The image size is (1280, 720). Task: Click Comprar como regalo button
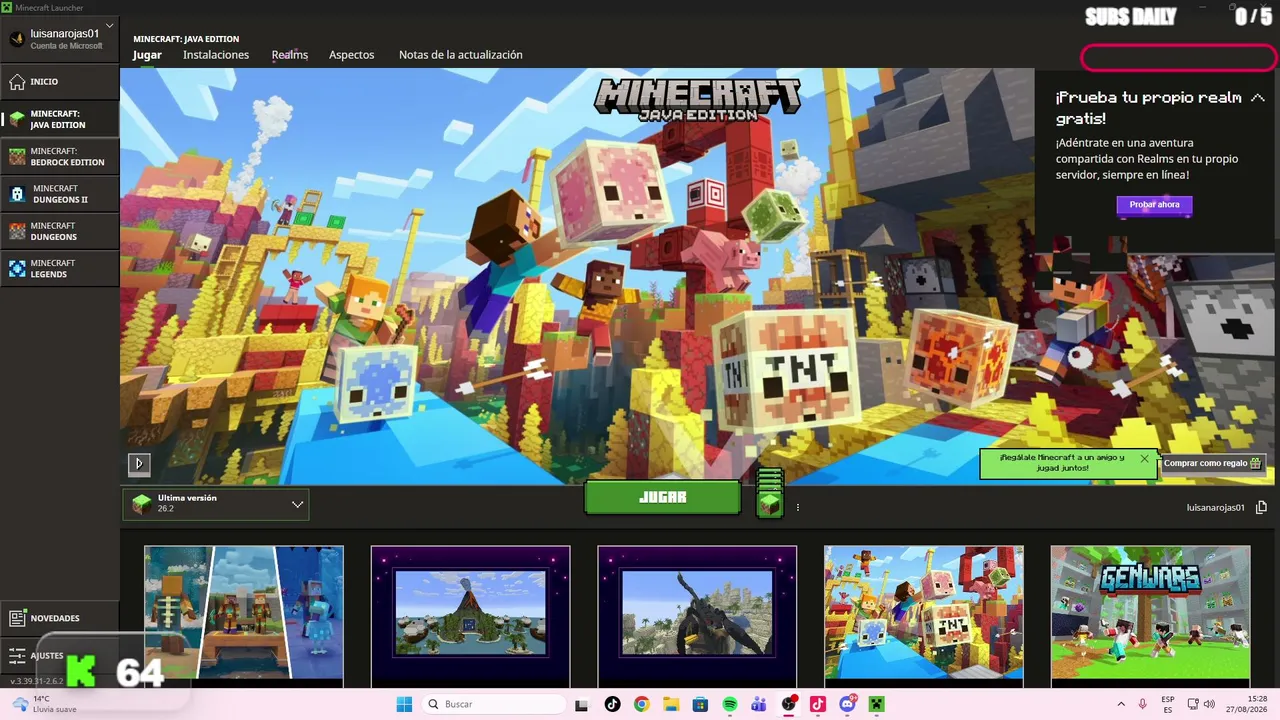coord(1214,463)
